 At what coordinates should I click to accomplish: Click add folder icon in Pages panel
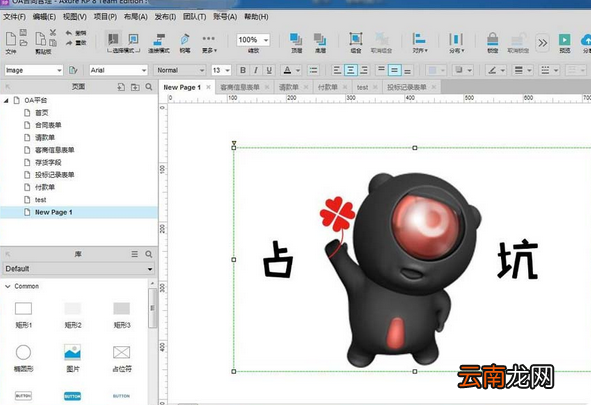135,87
